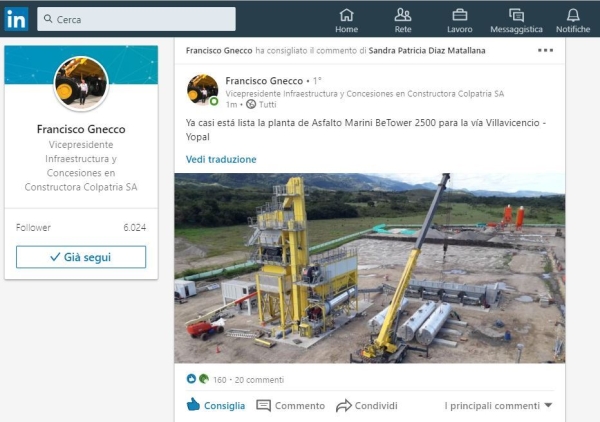The image size is (600, 422).
Task: Like the post with Consiglia
Action: [x=215, y=405]
